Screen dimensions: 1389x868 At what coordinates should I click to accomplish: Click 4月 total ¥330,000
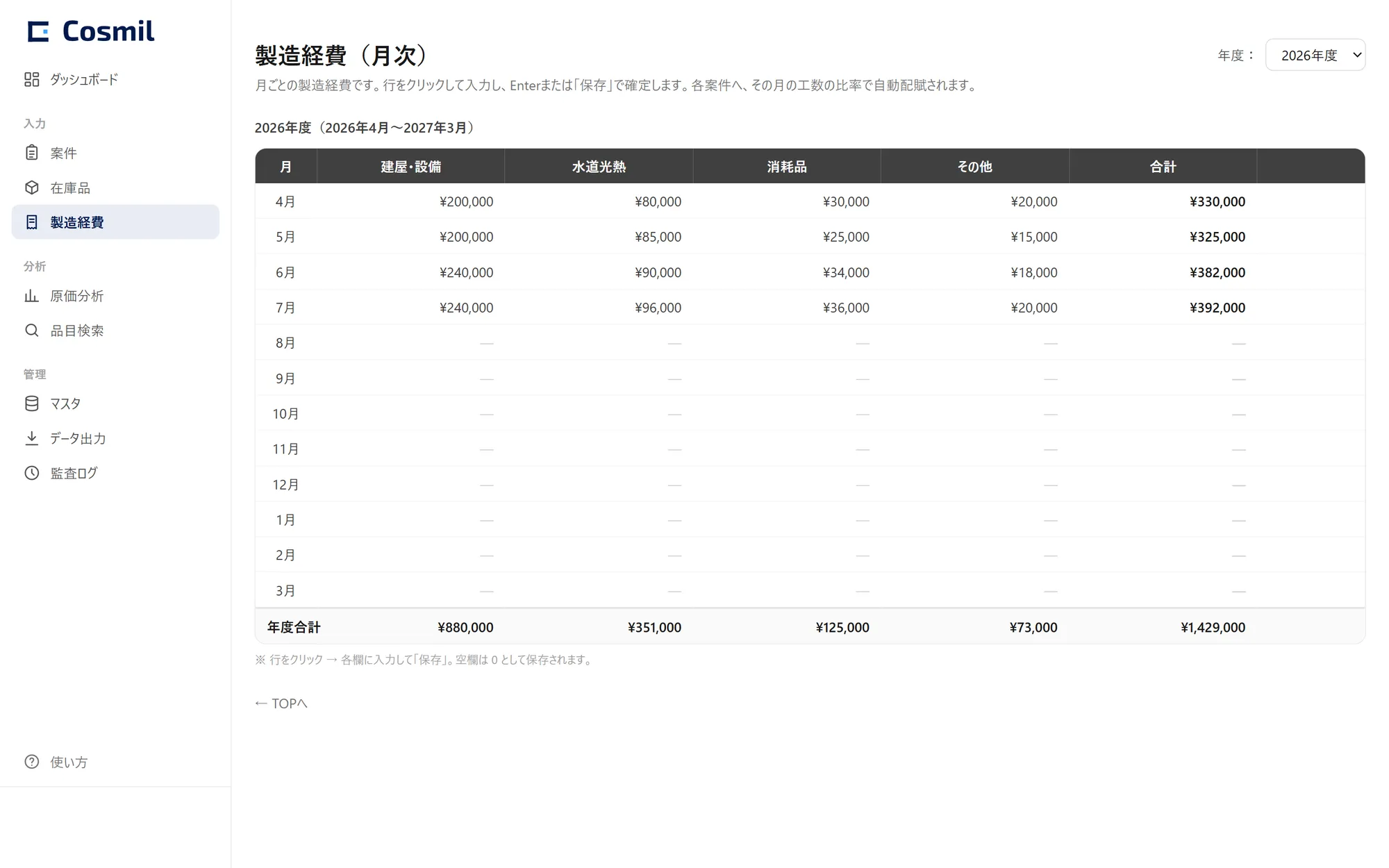point(1217,202)
